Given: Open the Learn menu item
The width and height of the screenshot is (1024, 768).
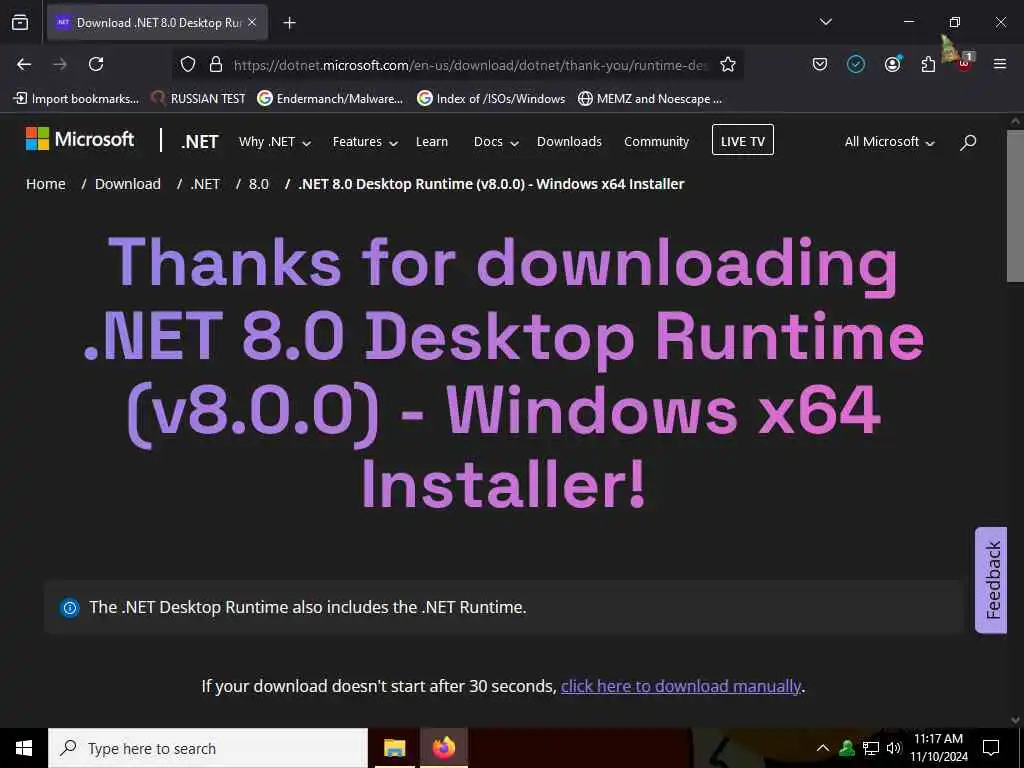Looking at the screenshot, I should [432, 142].
